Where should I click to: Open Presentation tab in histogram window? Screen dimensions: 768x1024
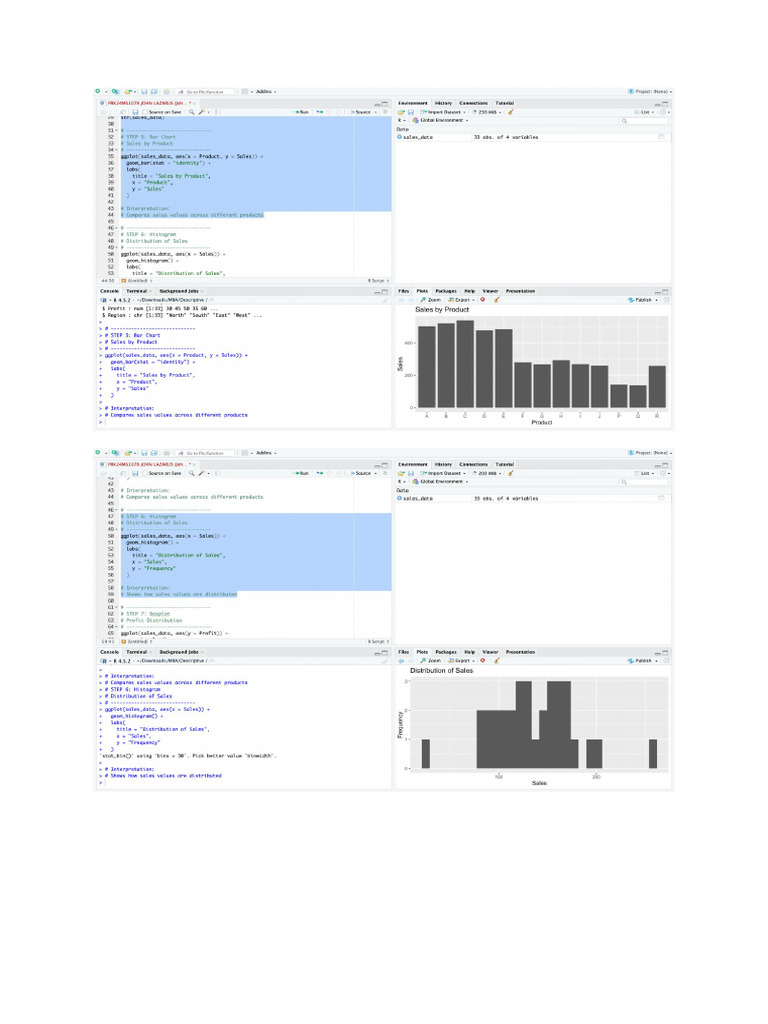520,652
